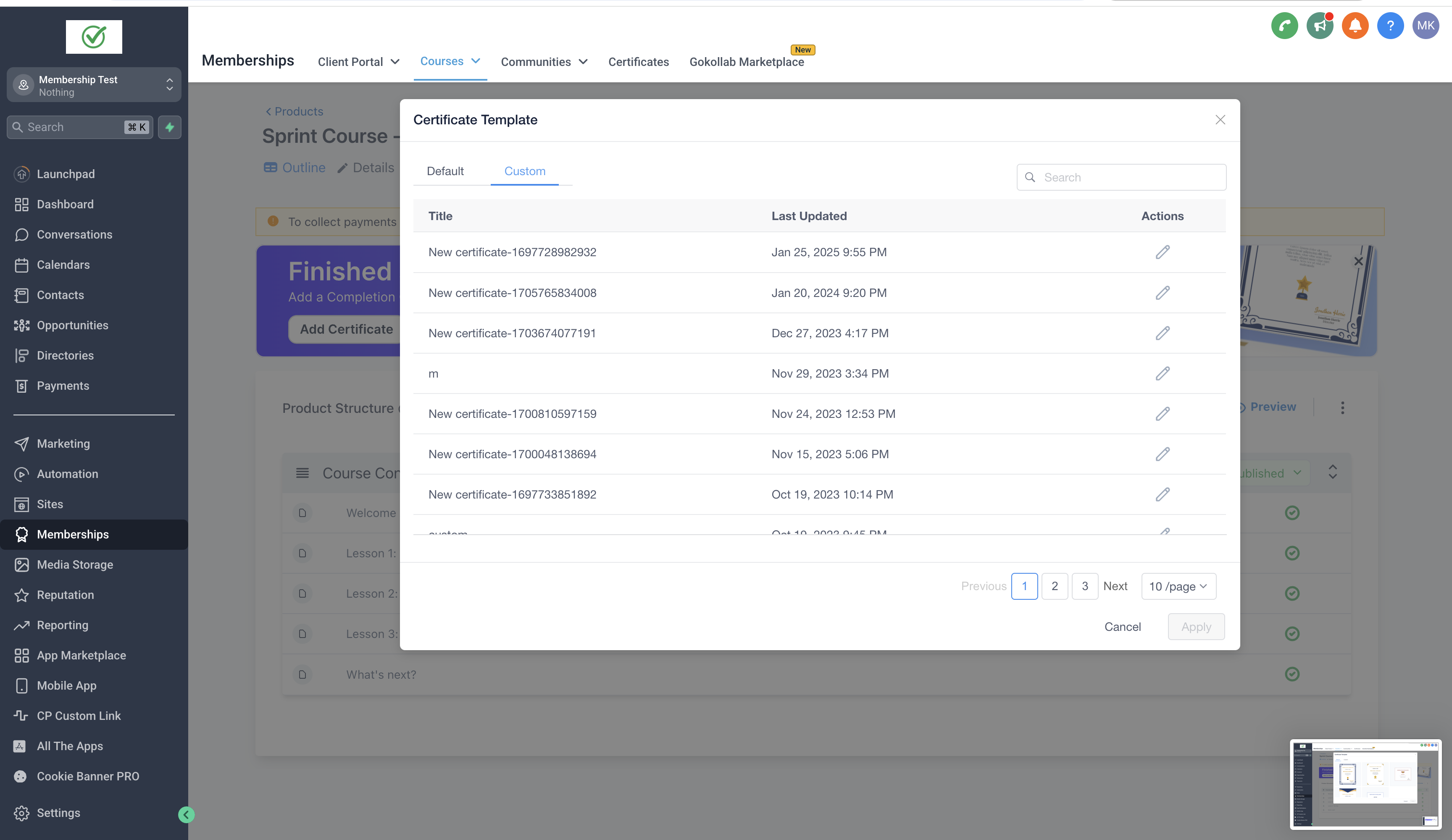Open the phone dialer icon in header
The height and width of the screenshot is (840, 1452).
pyautogui.click(x=1284, y=26)
